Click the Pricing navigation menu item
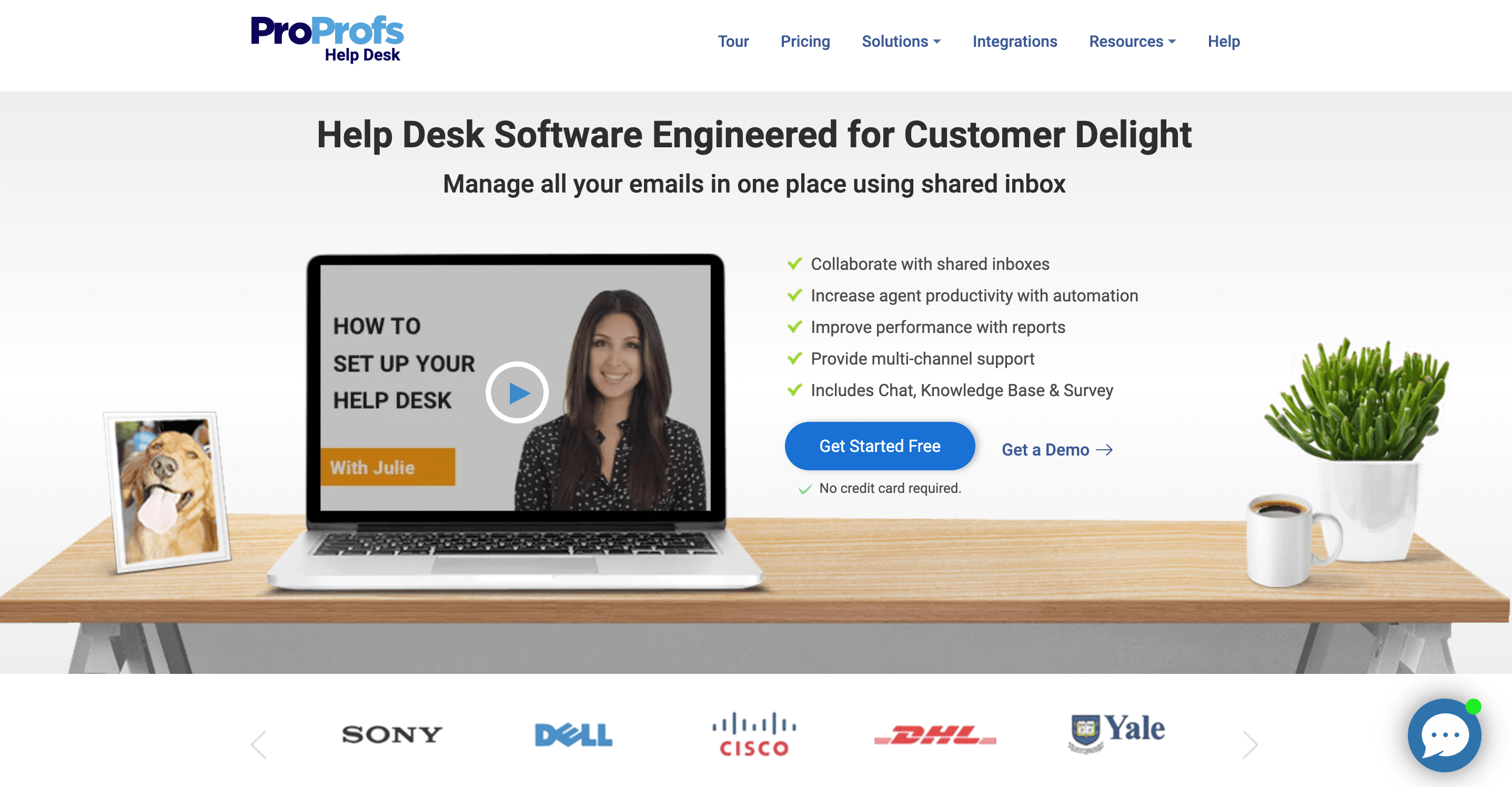 [805, 41]
